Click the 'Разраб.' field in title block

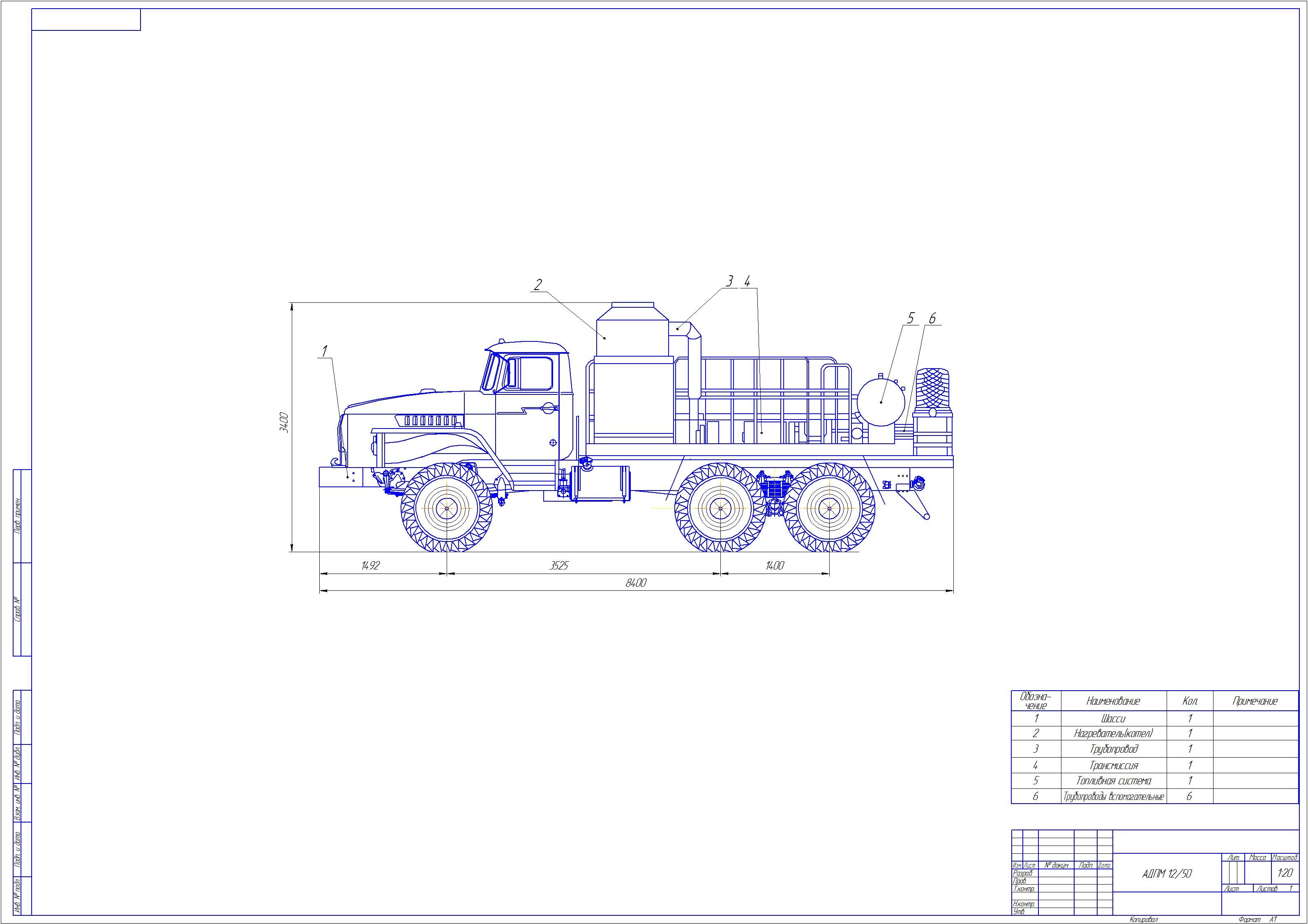[1022, 873]
